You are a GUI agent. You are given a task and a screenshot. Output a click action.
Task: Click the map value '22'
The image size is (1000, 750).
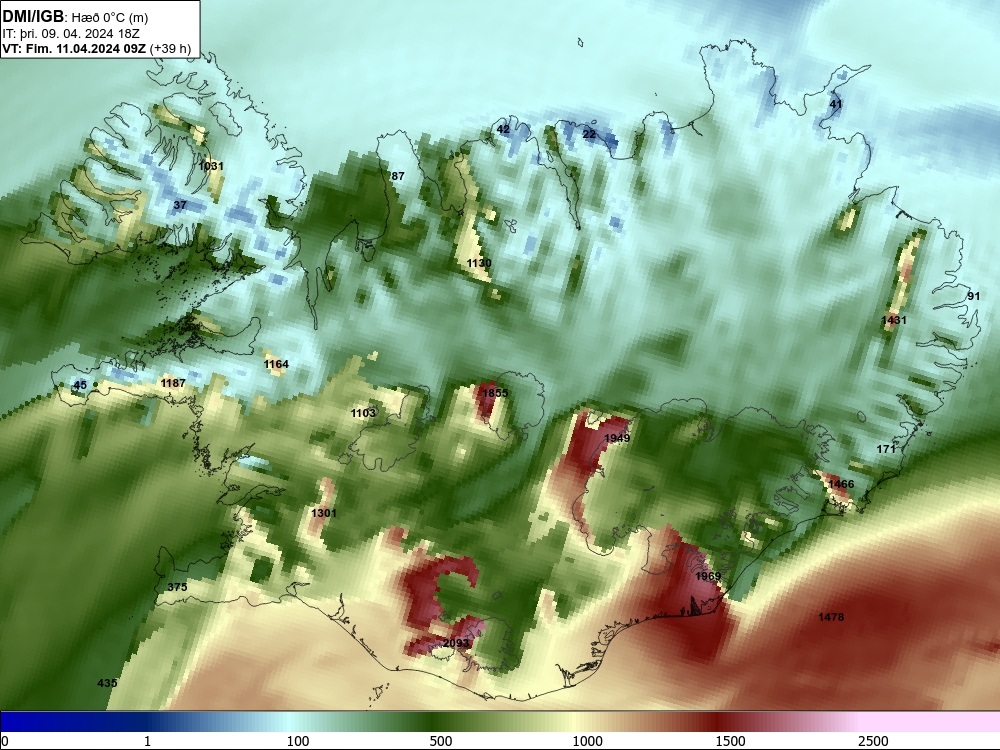589,134
